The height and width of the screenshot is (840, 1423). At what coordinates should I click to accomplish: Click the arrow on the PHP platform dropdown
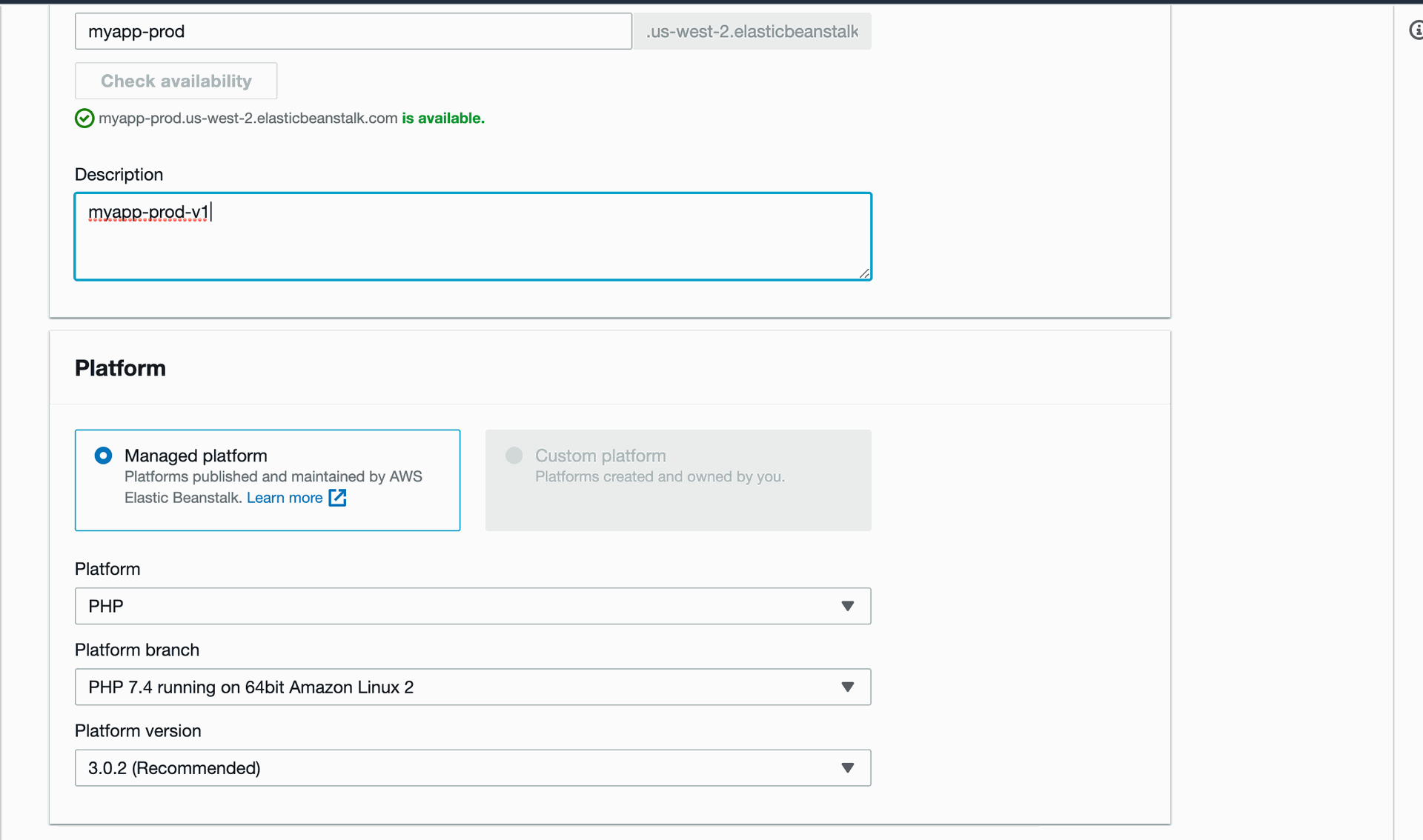click(x=848, y=606)
